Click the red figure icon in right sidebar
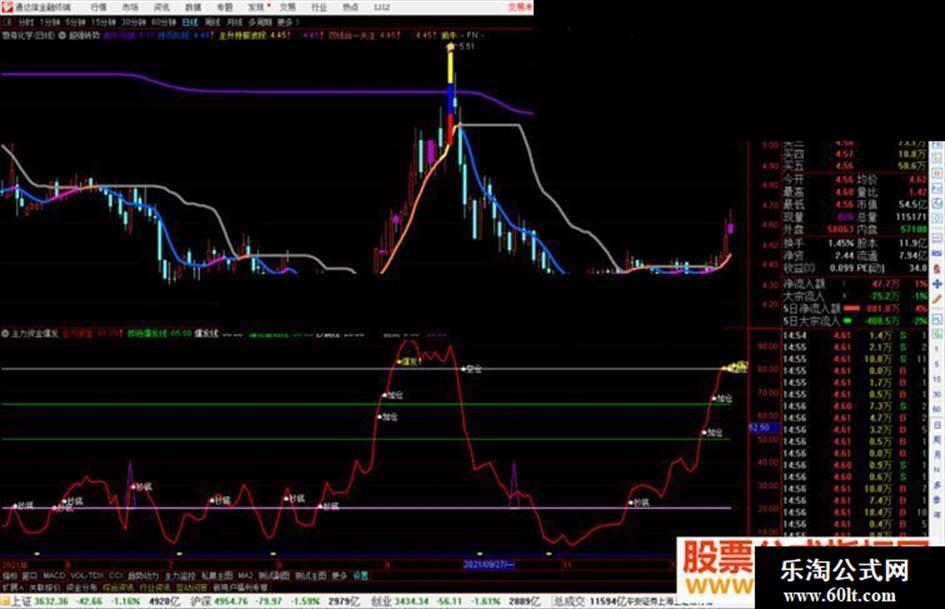The height and width of the screenshot is (609, 945). (937, 268)
